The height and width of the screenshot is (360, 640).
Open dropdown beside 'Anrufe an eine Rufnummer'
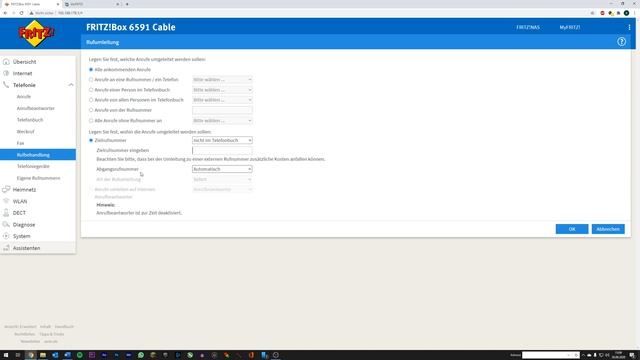222,80
